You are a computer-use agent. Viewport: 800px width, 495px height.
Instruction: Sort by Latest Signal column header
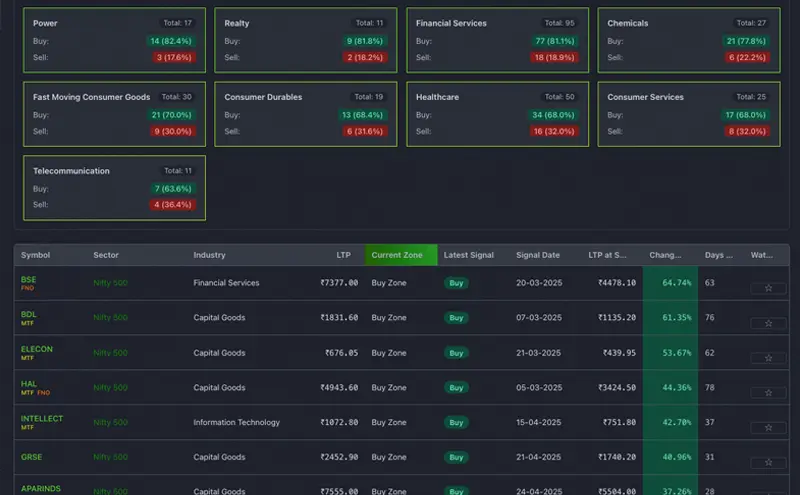pos(468,255)
